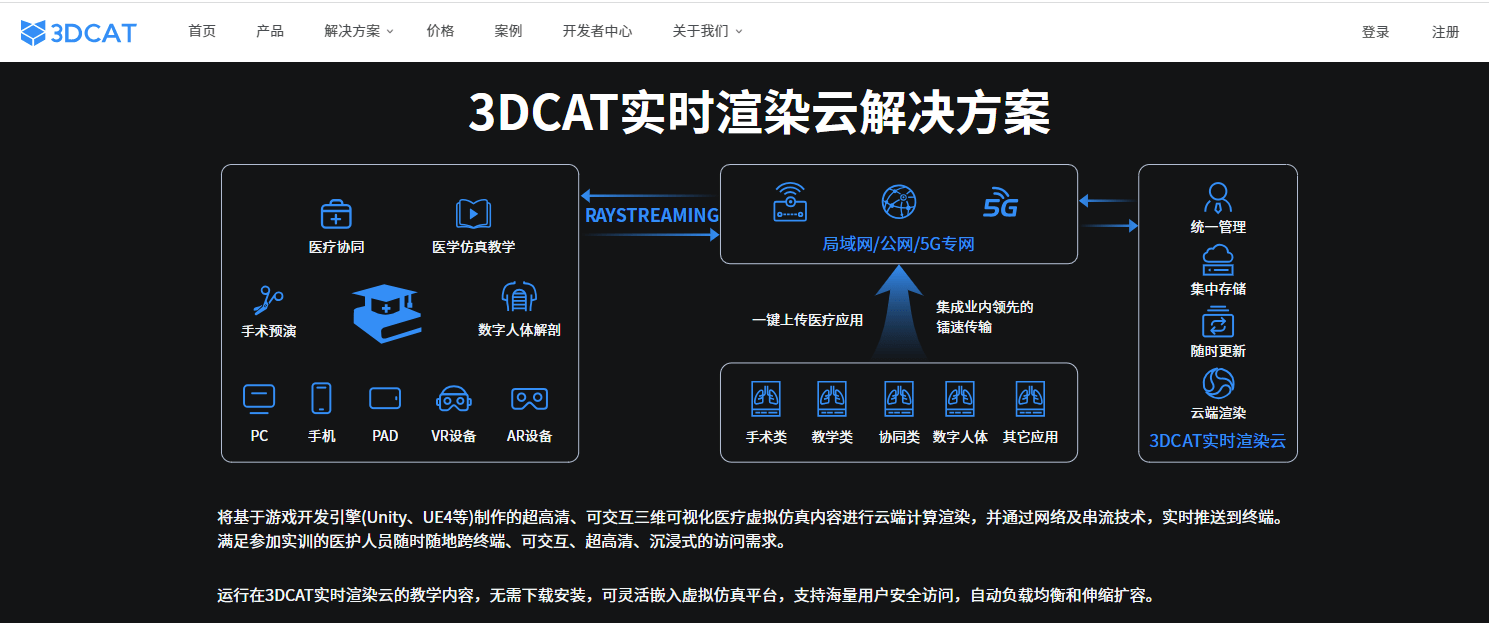Click the 随时更新 refresh icon
1489x623 pixels.
[1218, 322]
